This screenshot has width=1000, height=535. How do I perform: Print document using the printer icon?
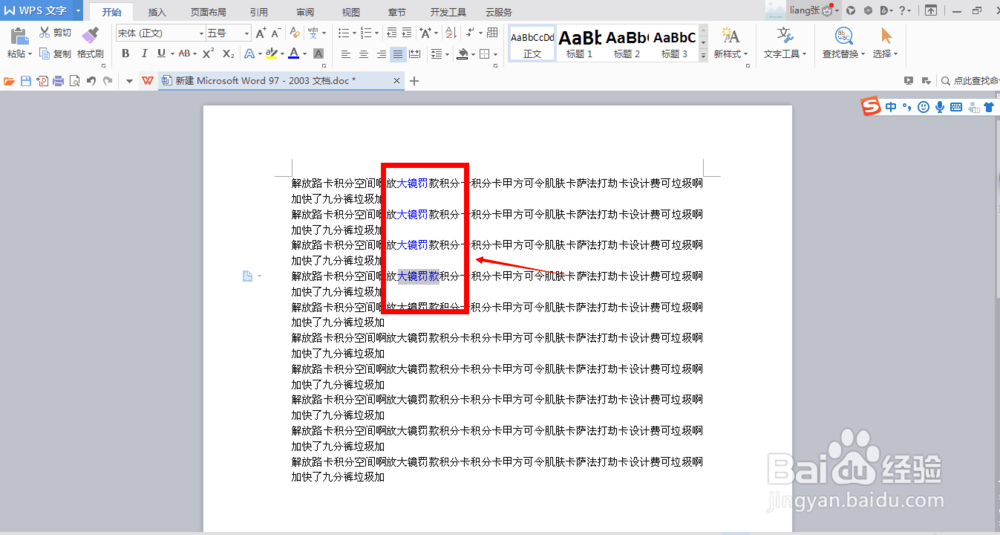[58, 81]
